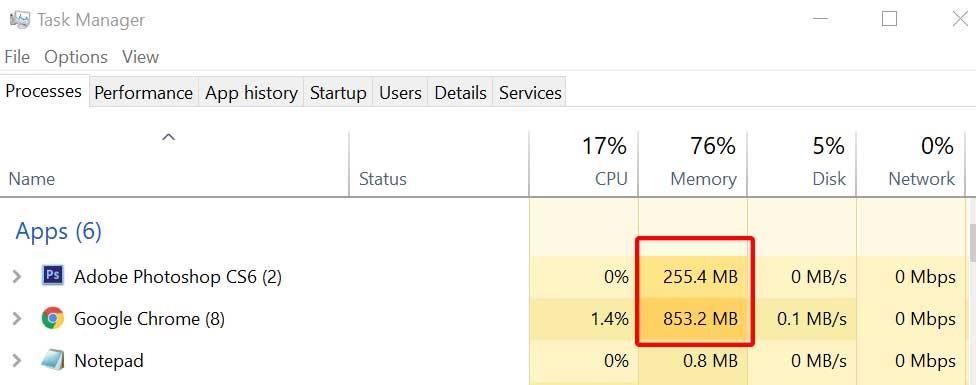Click the Google Chrome icon

pyautogui.click(x=53, y=318)
